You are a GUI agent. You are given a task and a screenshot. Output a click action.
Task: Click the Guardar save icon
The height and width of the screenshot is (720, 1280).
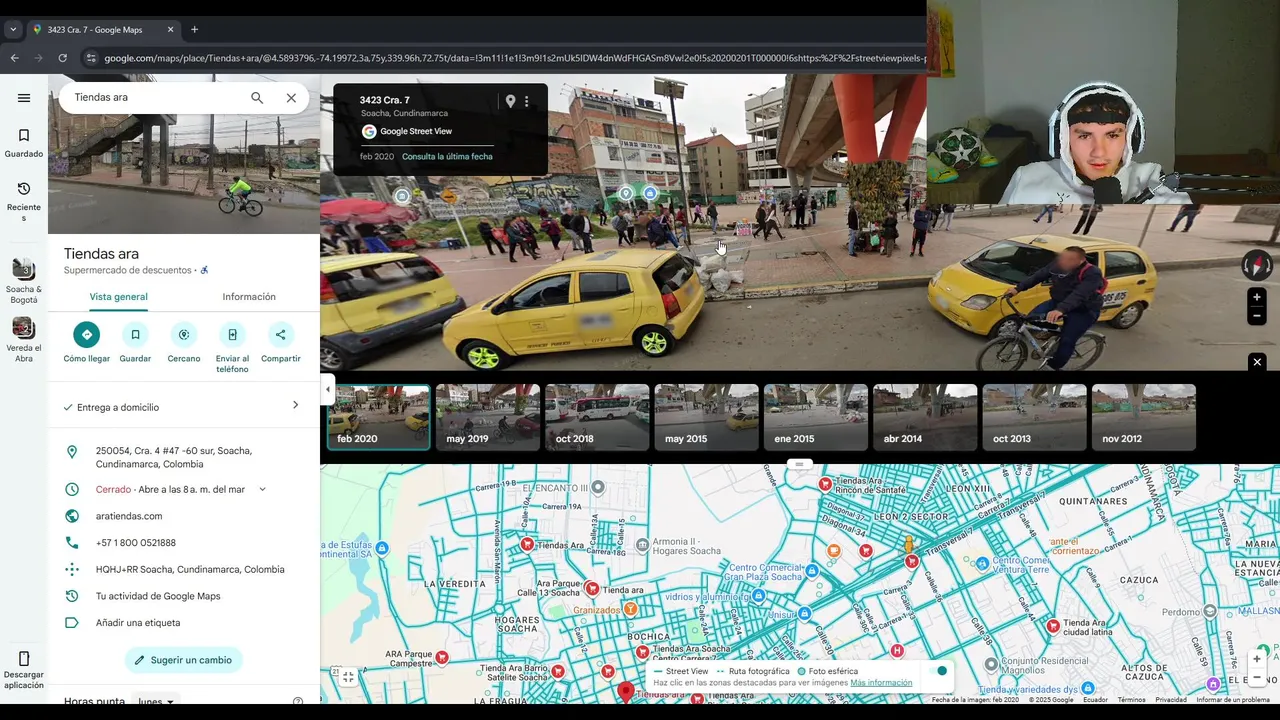coord(135,334)
